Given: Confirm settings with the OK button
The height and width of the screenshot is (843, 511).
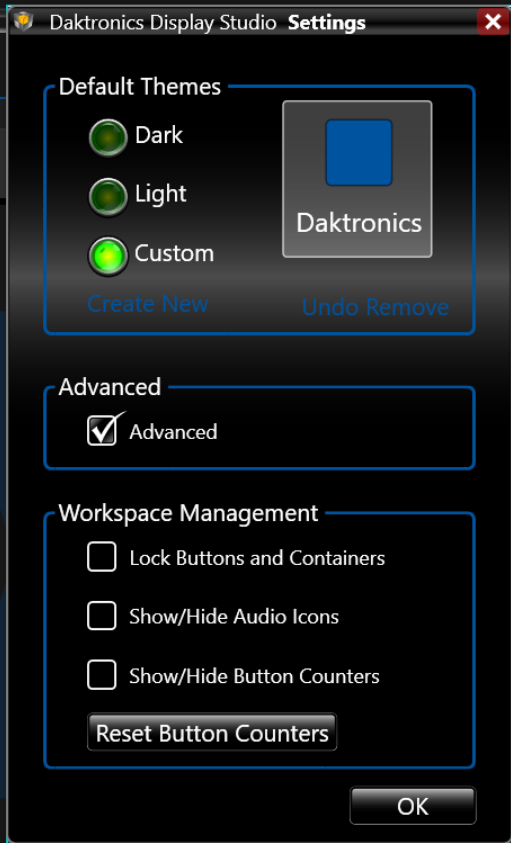Looking at the screenshot, I should tap(413, 806).
